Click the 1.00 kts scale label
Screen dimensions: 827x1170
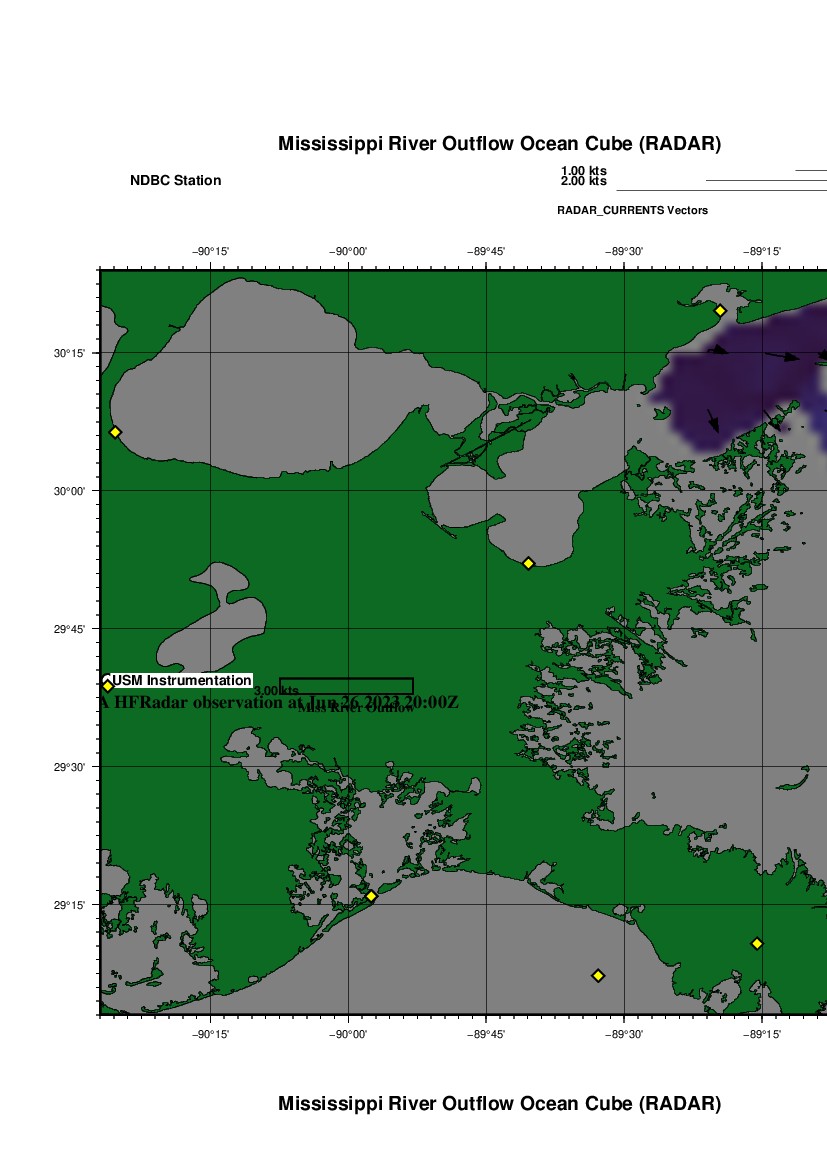(583, 171)
